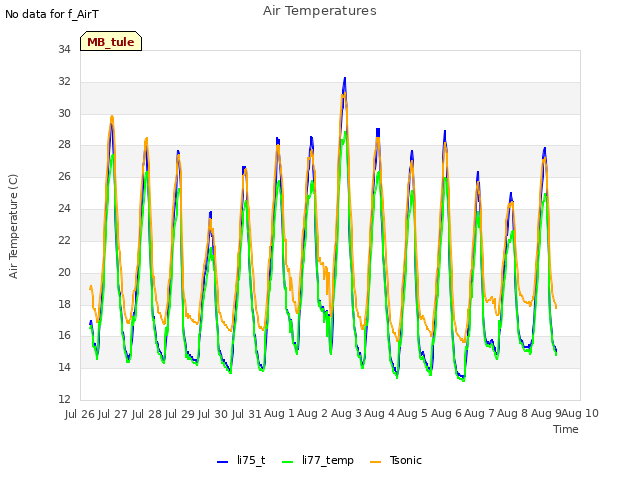
Task: Click the 28 y-axis tick label
Action: point(64,144)
